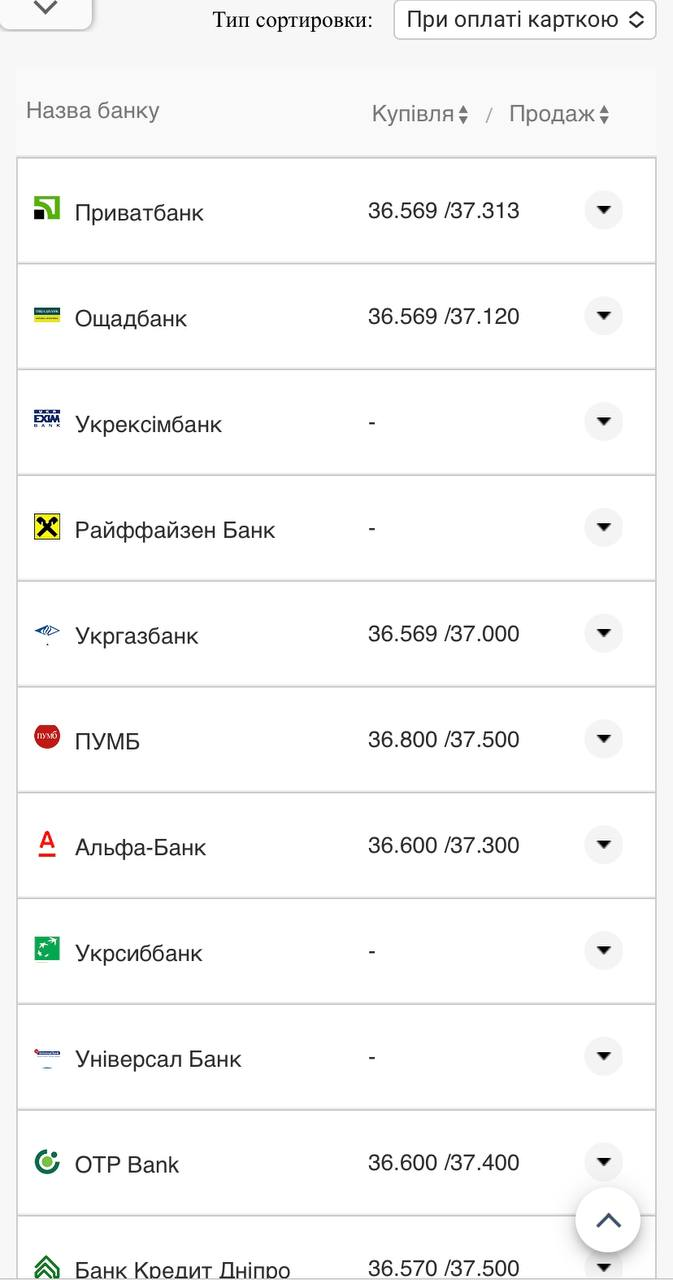
Task: Click the ПУМБ red round logo
Action: click(47, 738)
